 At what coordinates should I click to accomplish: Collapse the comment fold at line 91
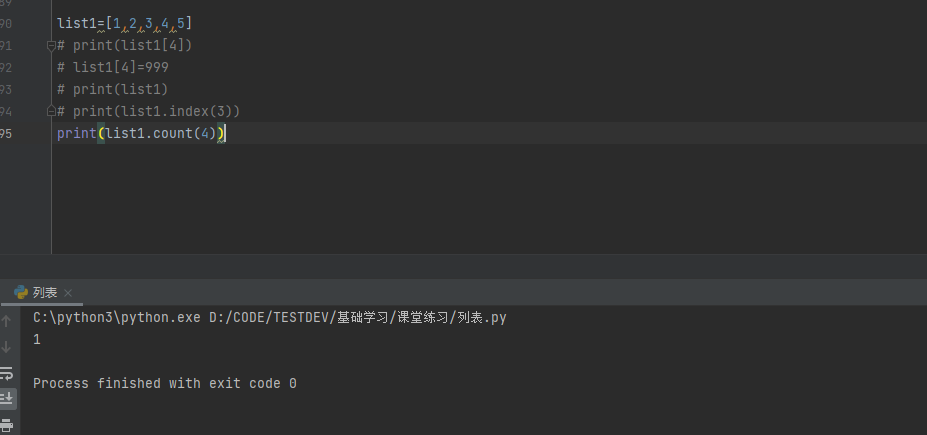(x=50, y=45)
